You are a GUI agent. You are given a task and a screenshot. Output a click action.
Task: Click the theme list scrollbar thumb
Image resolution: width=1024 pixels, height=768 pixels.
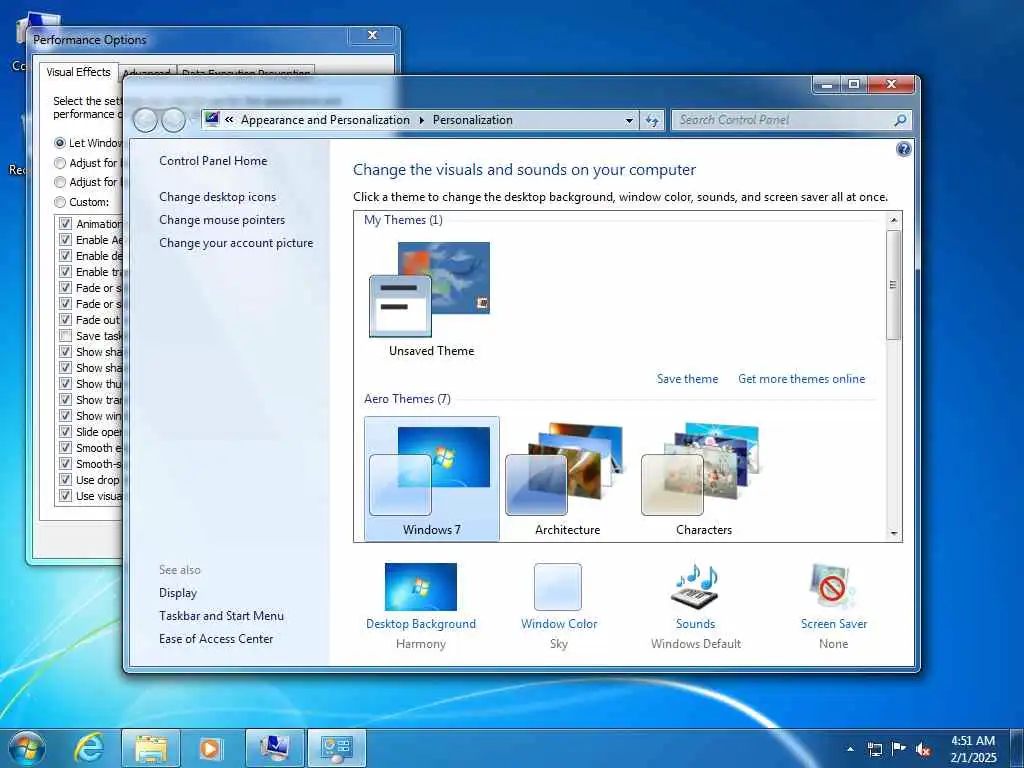tap(894, 285)
